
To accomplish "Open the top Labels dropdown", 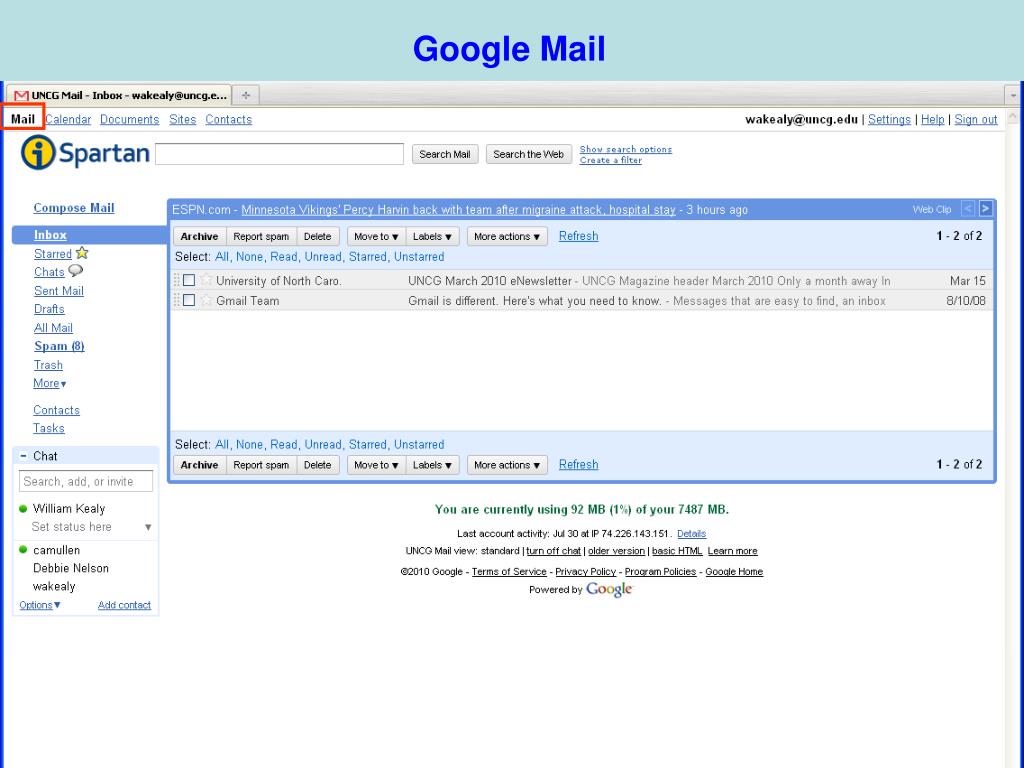I will point(432,236).
